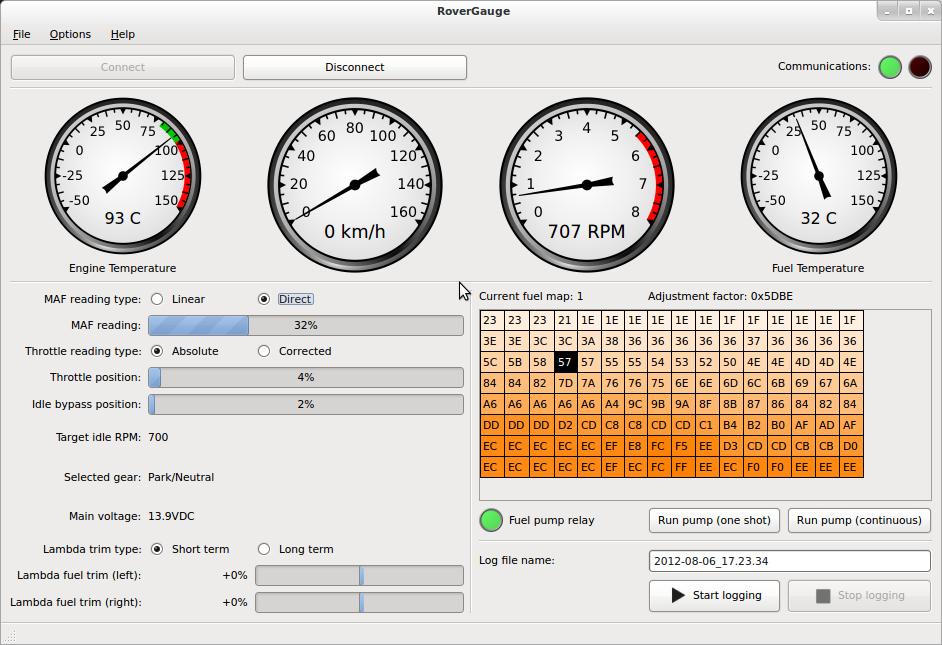Click the Stop logging button

coord(859,595)
